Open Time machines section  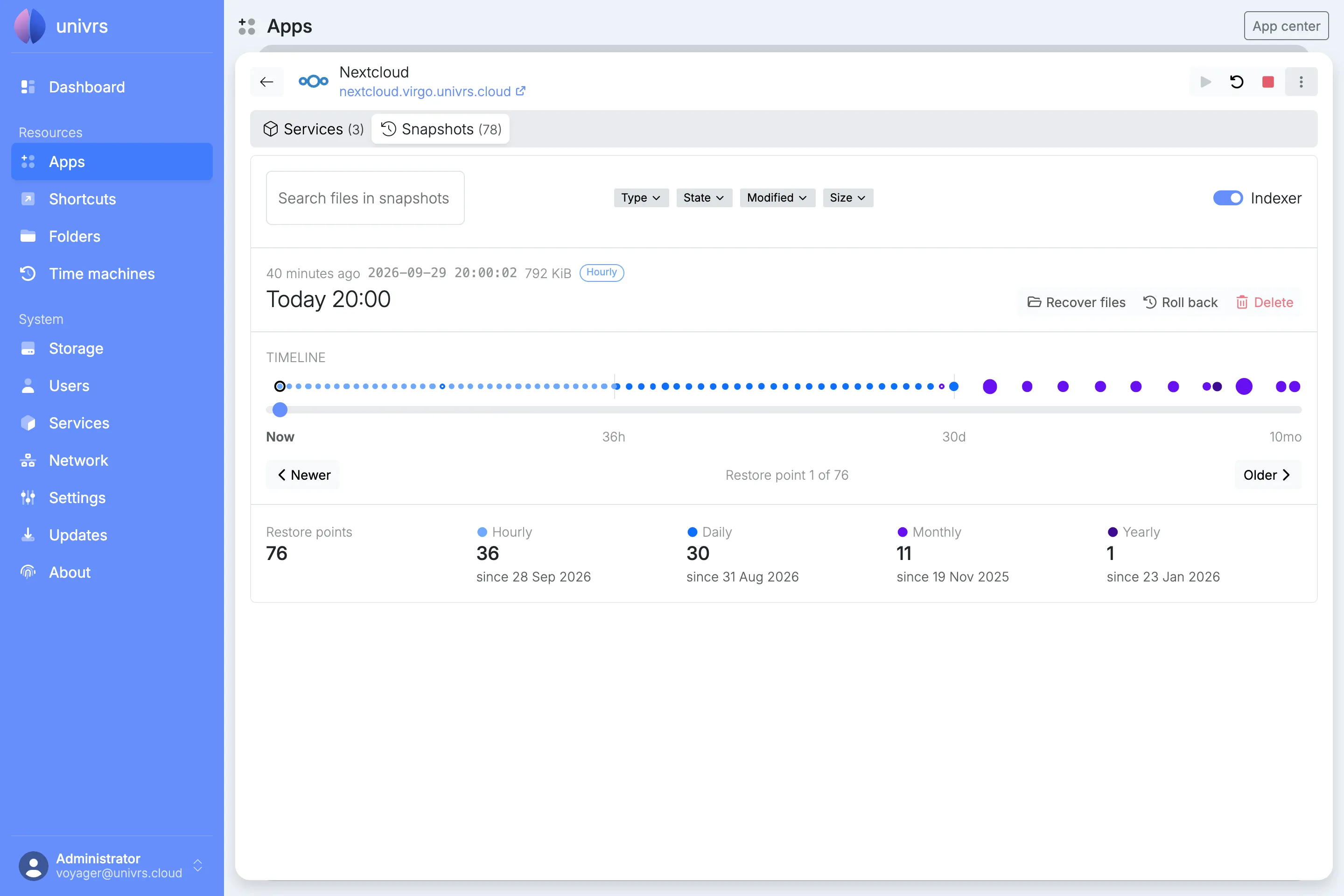(x=112, y=274)
